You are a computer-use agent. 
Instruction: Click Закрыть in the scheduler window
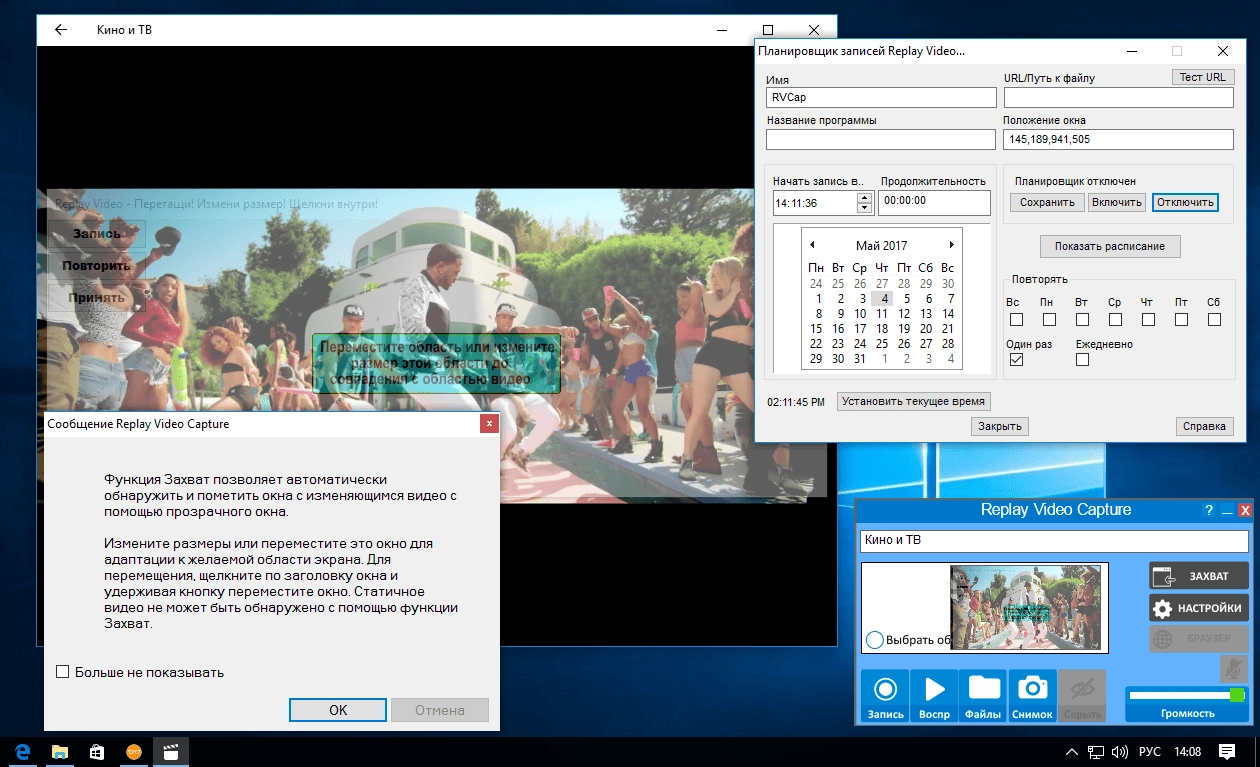pos(1000,426)
